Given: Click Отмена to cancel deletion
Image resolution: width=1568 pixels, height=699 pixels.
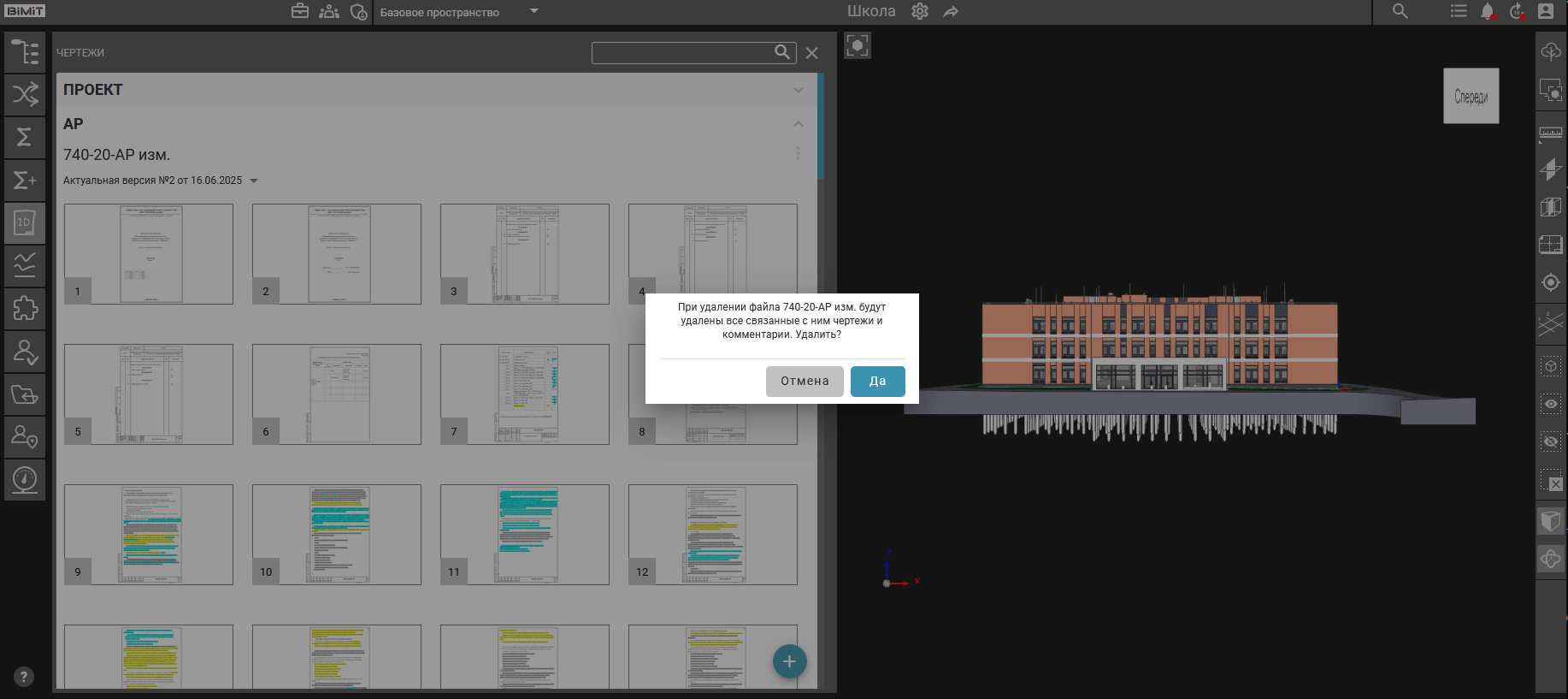Looking at the screenshot, I should click(805, 382).
